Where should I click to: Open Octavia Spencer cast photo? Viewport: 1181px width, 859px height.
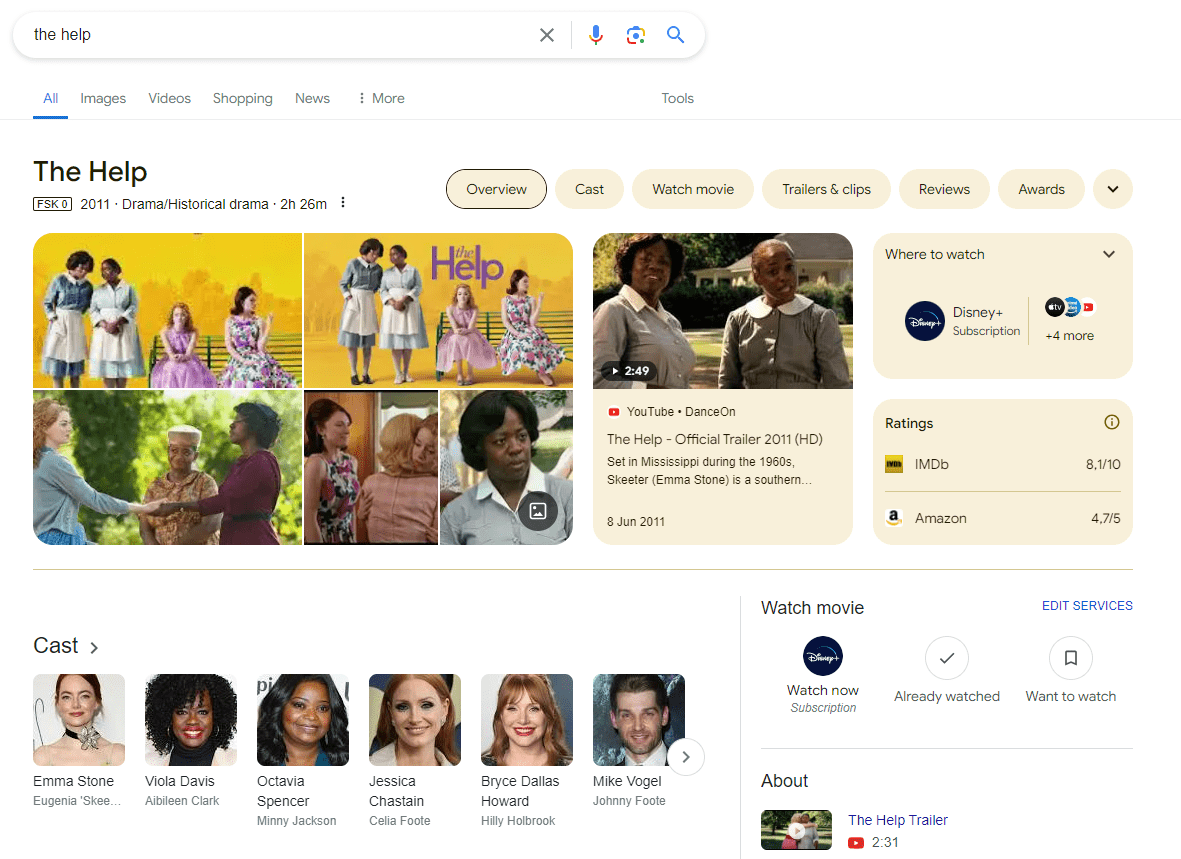click(x=303, y=720)
